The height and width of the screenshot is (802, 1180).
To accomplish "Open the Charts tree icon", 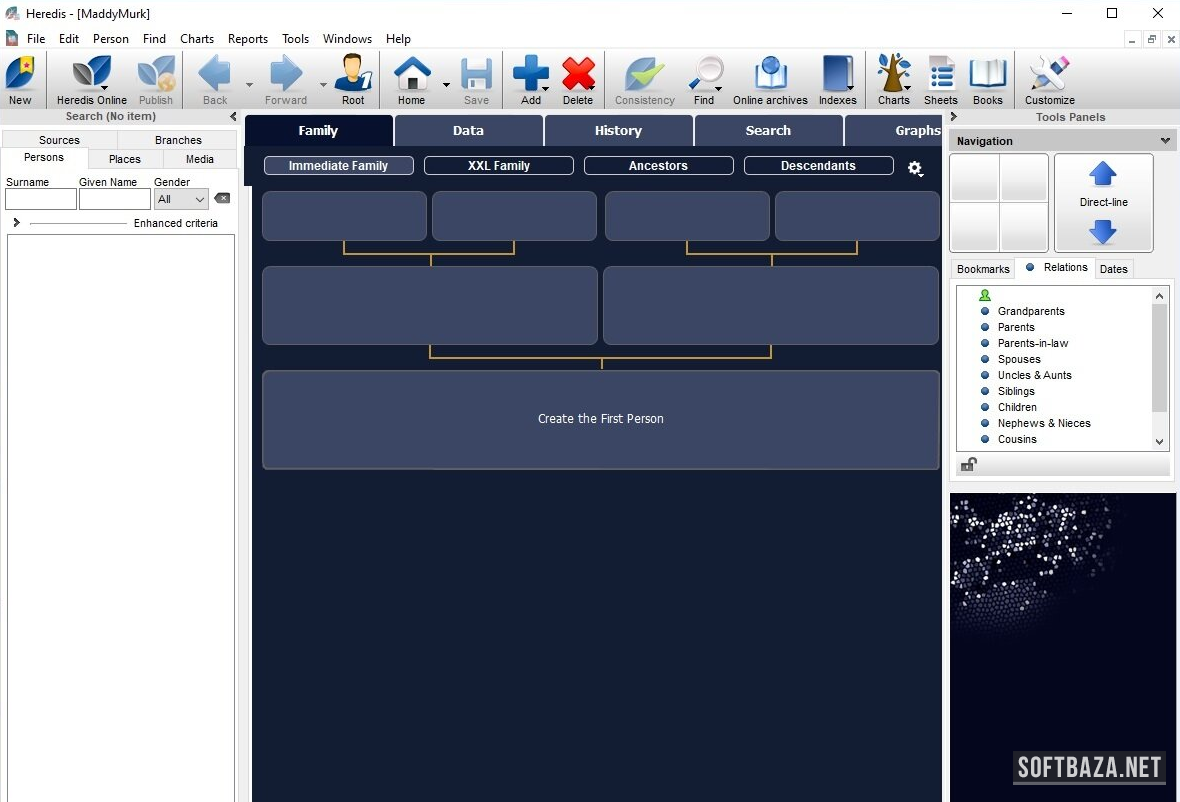I will pos(893,76).
